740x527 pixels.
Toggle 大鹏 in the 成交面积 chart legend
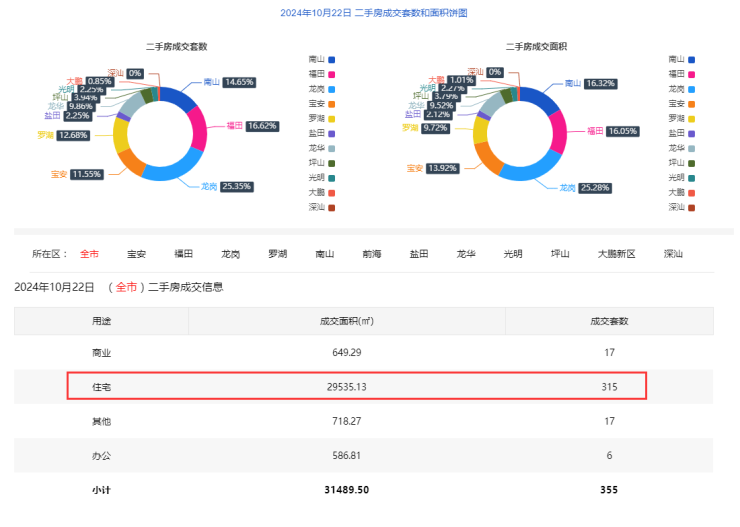point(682,193)
